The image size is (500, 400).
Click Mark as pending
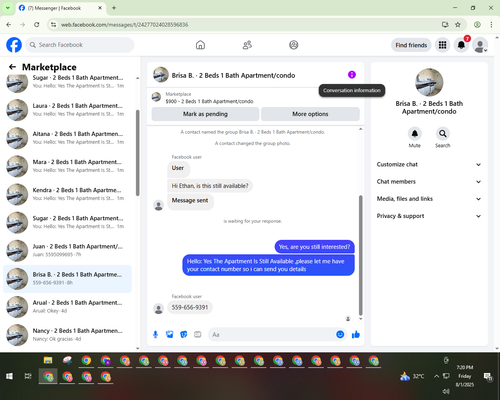[205, 114]
